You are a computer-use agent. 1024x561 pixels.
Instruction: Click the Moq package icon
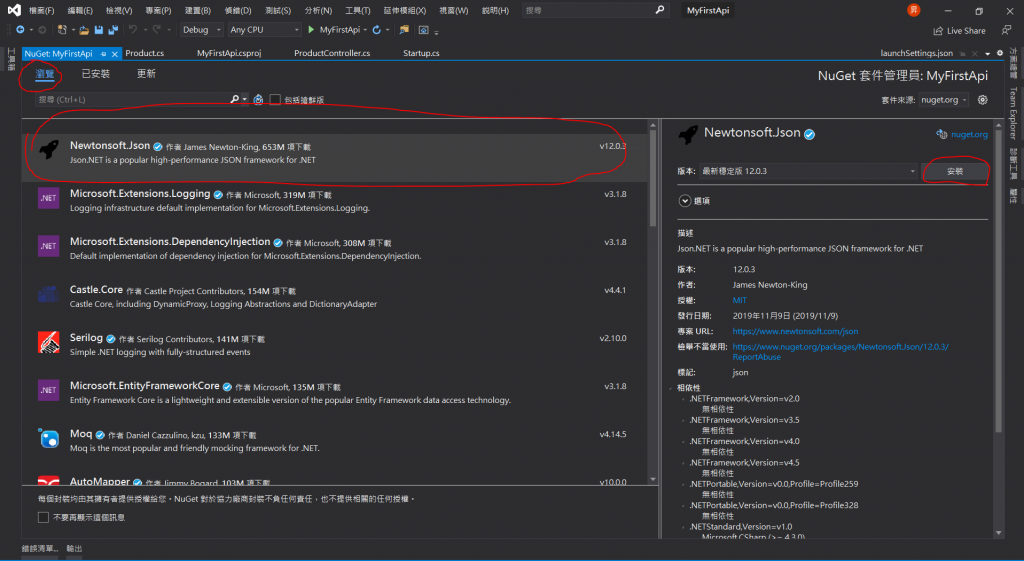49,438
